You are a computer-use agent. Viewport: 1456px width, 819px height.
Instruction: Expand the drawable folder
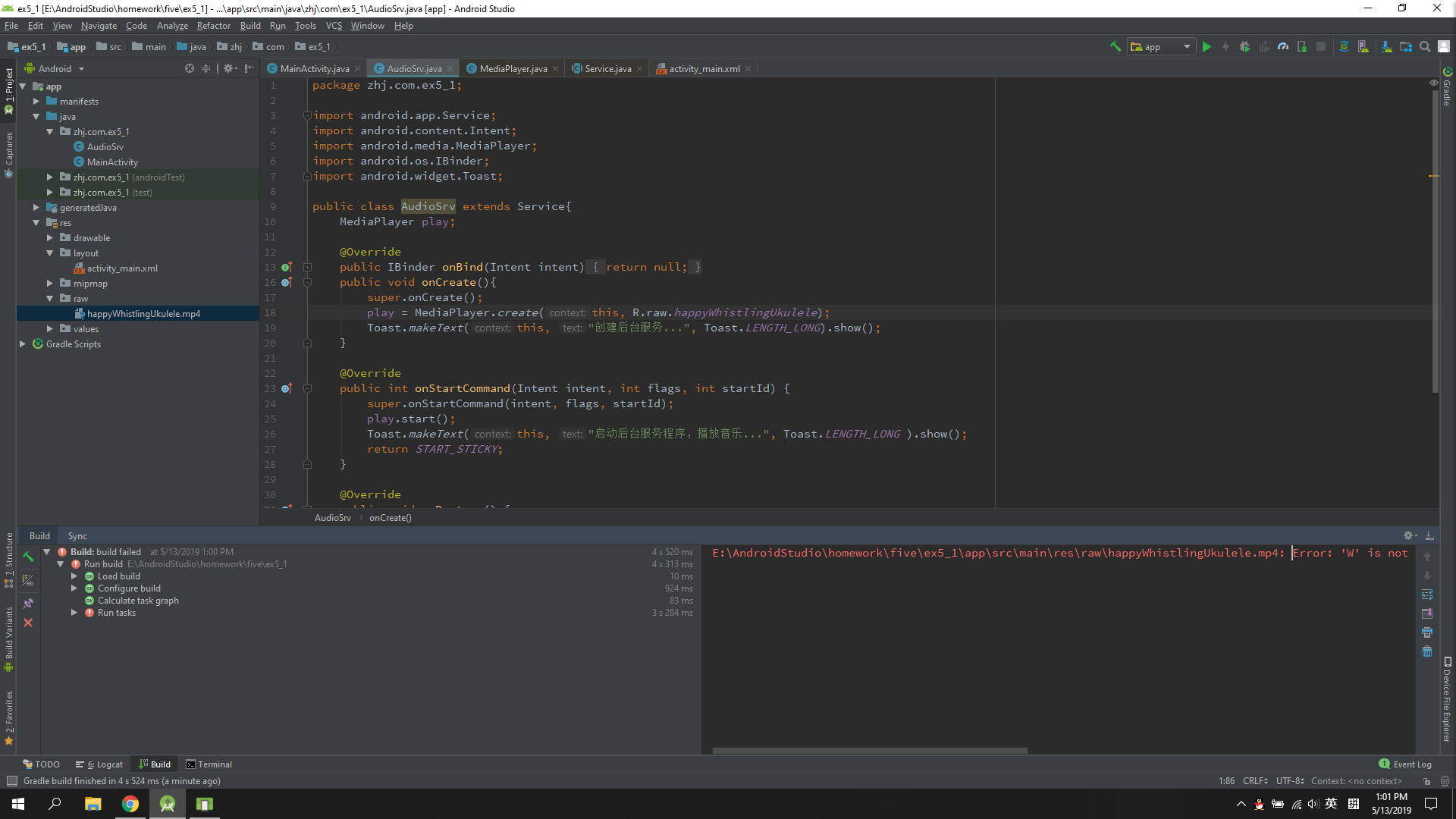(49, 237)
